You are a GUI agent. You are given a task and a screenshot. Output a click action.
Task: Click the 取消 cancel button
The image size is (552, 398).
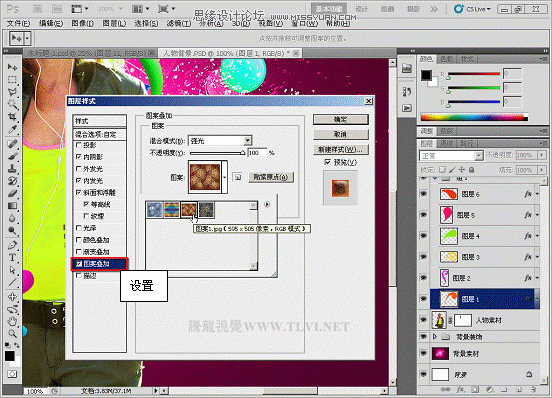click(x=340, y=134)
